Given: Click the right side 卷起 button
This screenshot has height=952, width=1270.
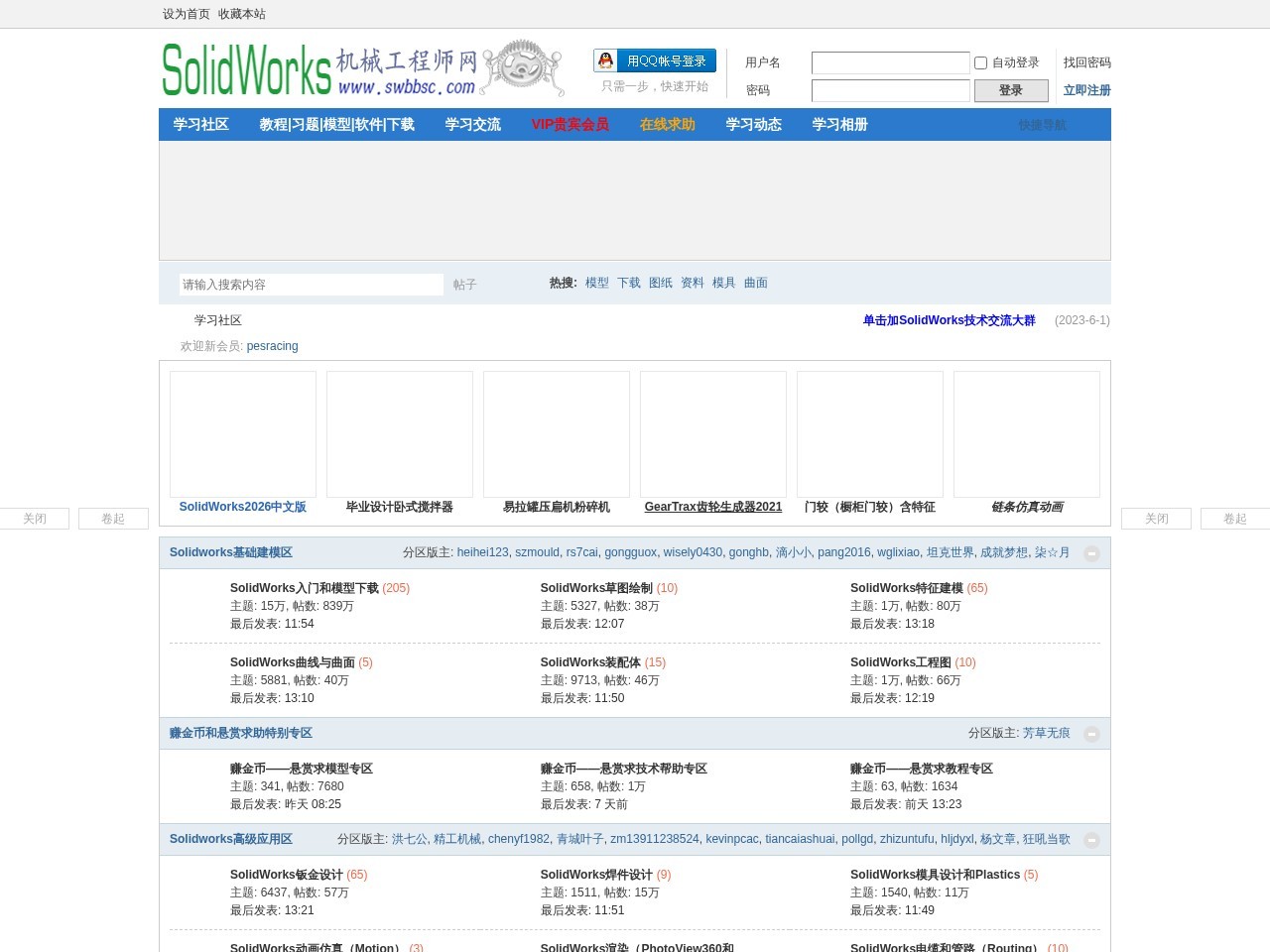Looking at the screenshot, I should (1235, 519).
